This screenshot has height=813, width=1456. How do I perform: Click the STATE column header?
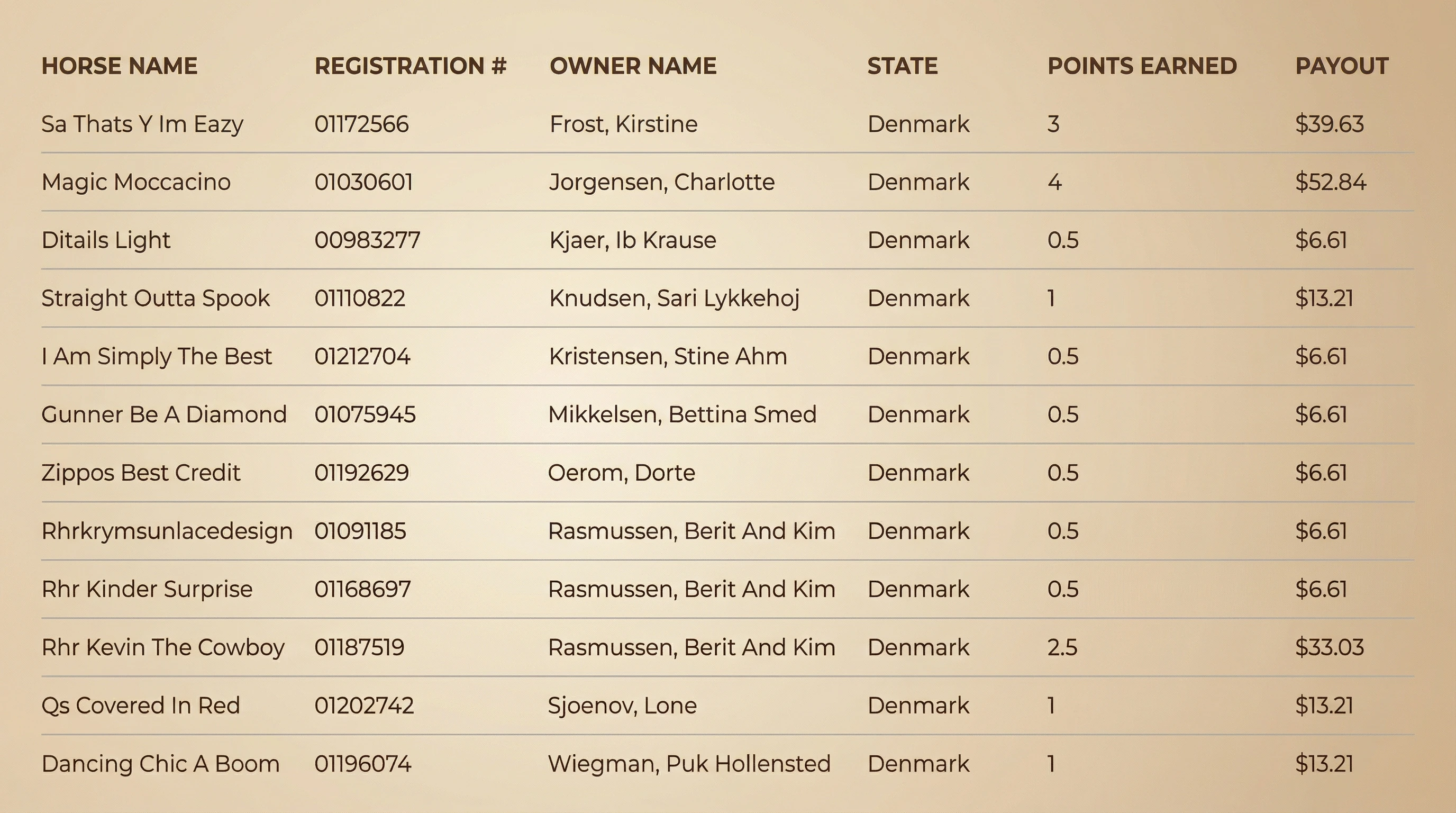point(902,66)
